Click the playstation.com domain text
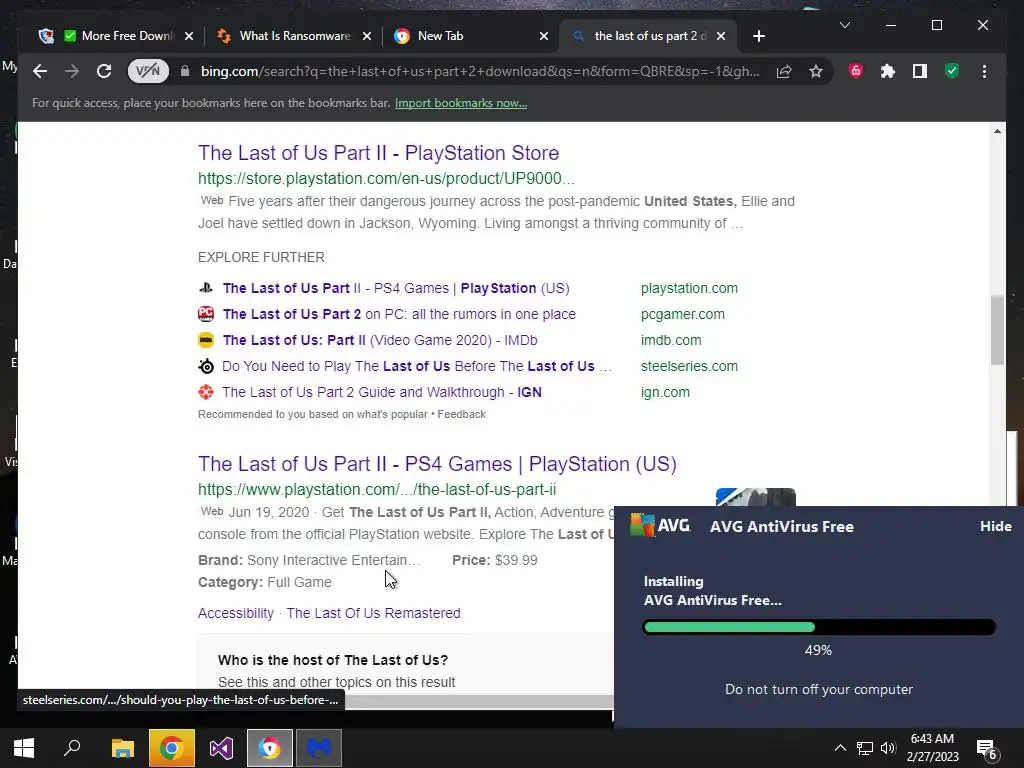The width and height of the screenshot is (1024, 768). pyautogui.click(x=689, y=288)
